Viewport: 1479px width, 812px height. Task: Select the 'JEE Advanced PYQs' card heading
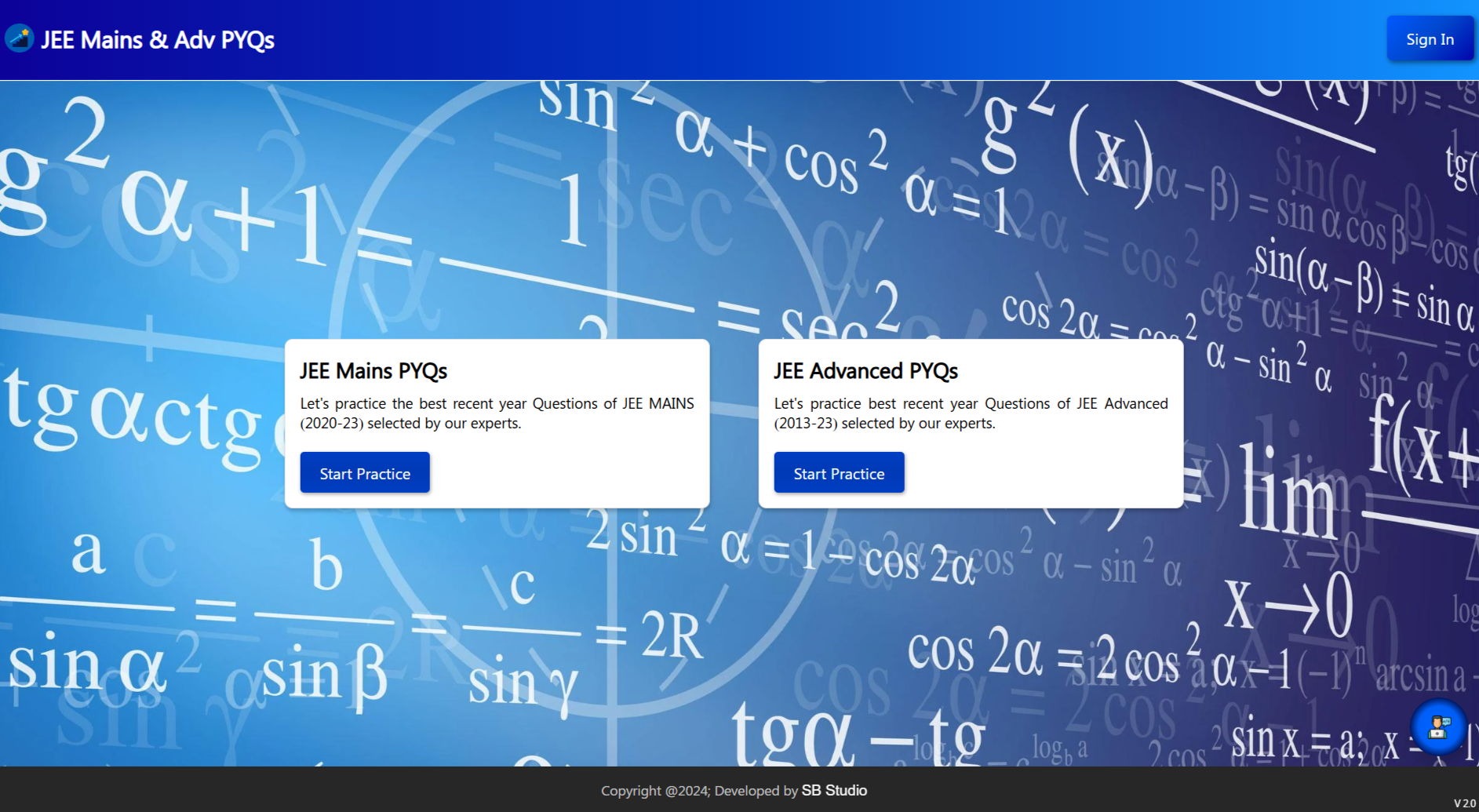[865, 370]
